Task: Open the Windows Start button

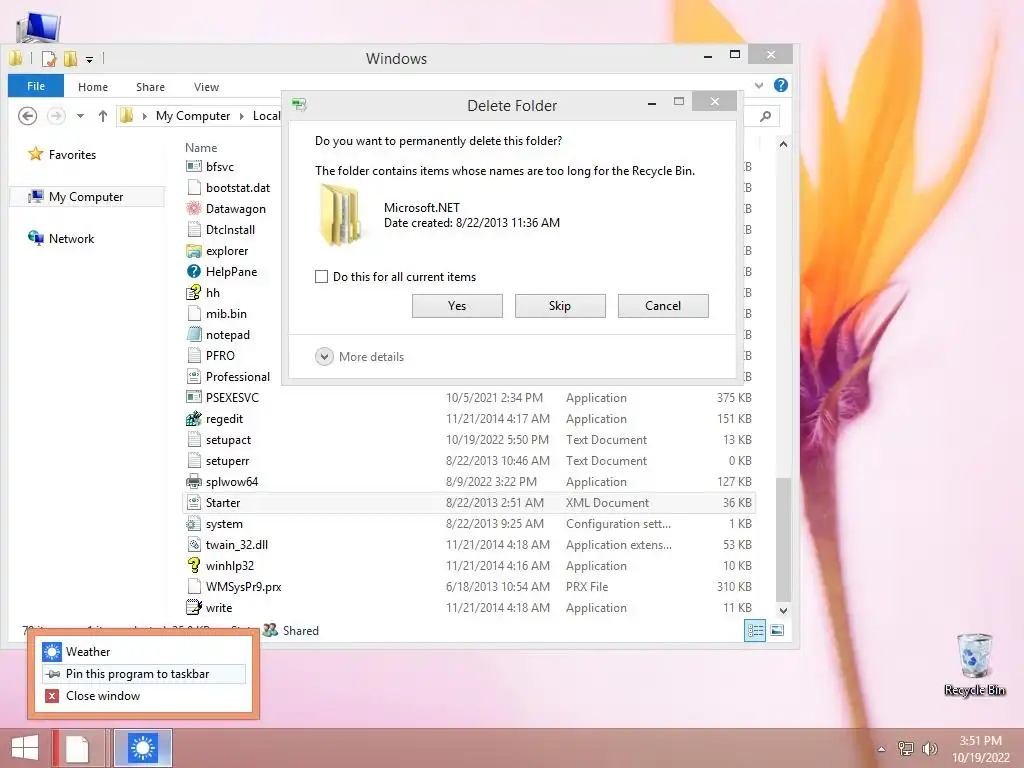Action: 25,748
